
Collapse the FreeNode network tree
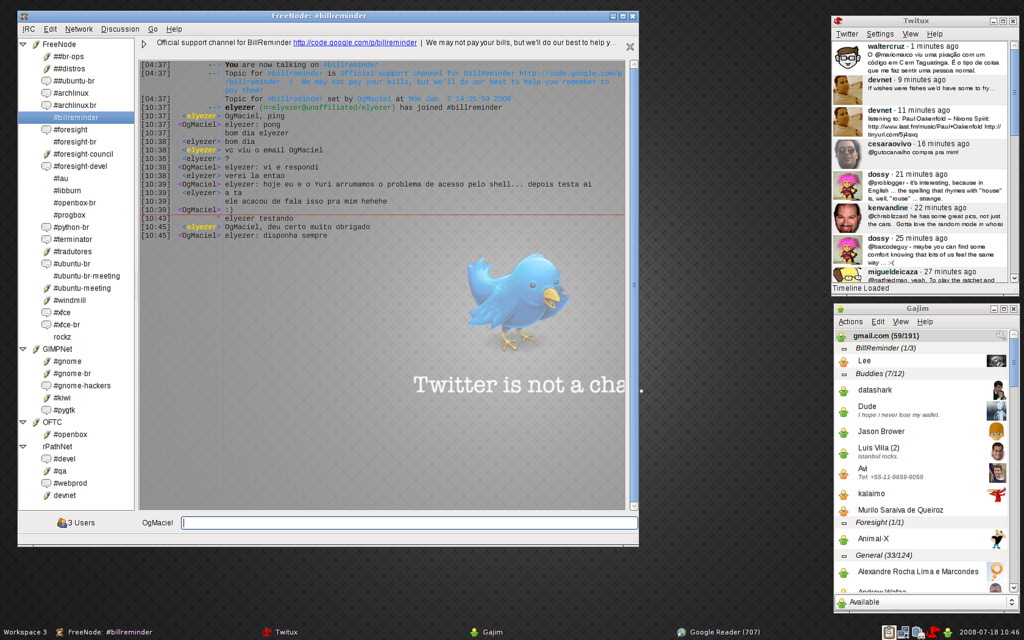pos(24,45)
